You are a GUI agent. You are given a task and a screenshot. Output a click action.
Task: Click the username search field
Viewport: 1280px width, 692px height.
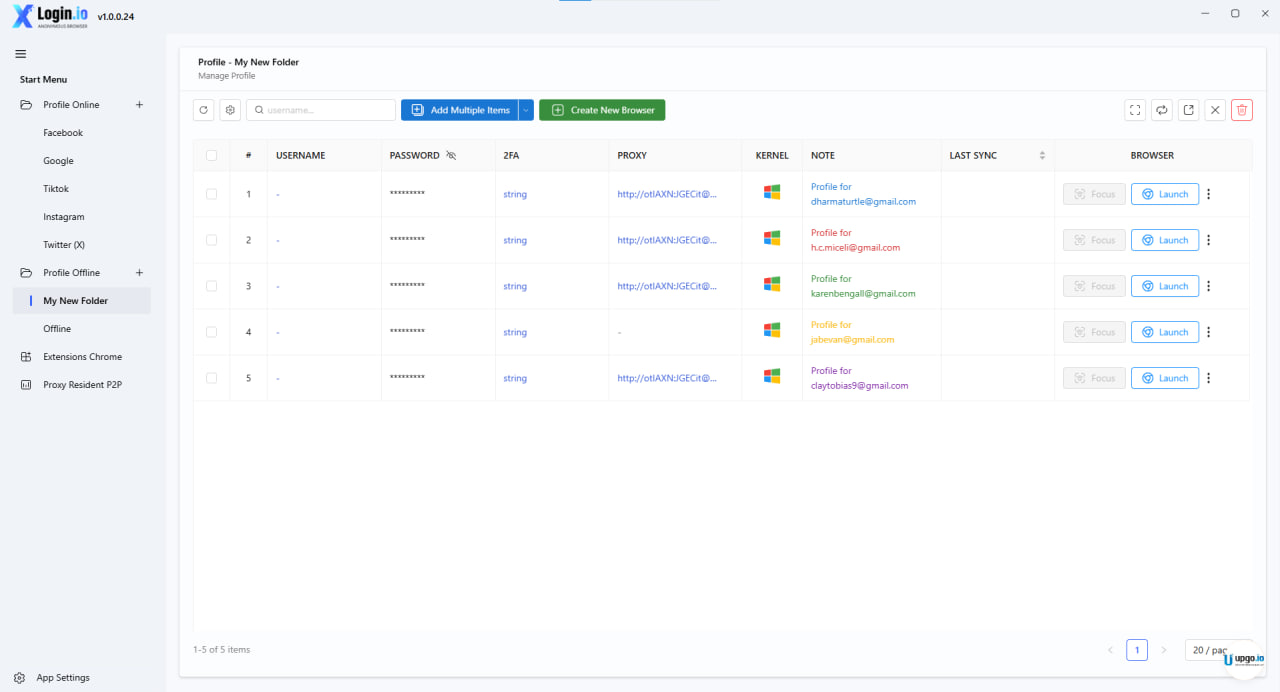pyautogui.click(x=321, y=110)
